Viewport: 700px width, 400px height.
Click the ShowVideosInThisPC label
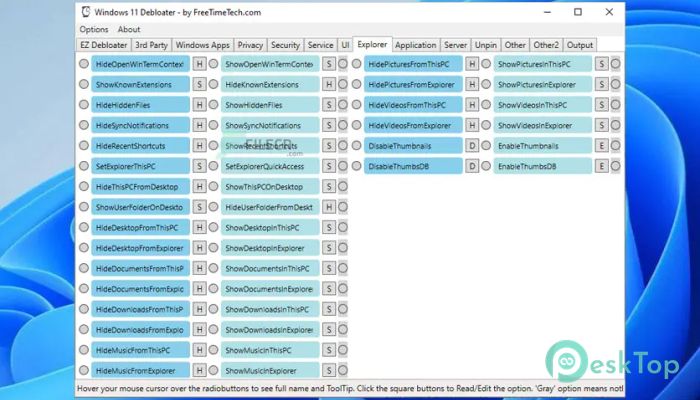[543, 105]
